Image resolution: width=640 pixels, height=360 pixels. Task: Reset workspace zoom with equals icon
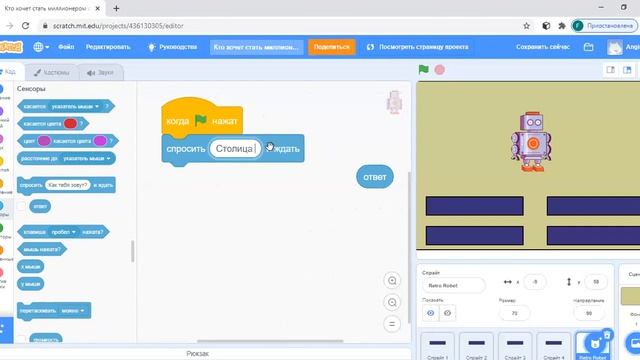point(392,324)
